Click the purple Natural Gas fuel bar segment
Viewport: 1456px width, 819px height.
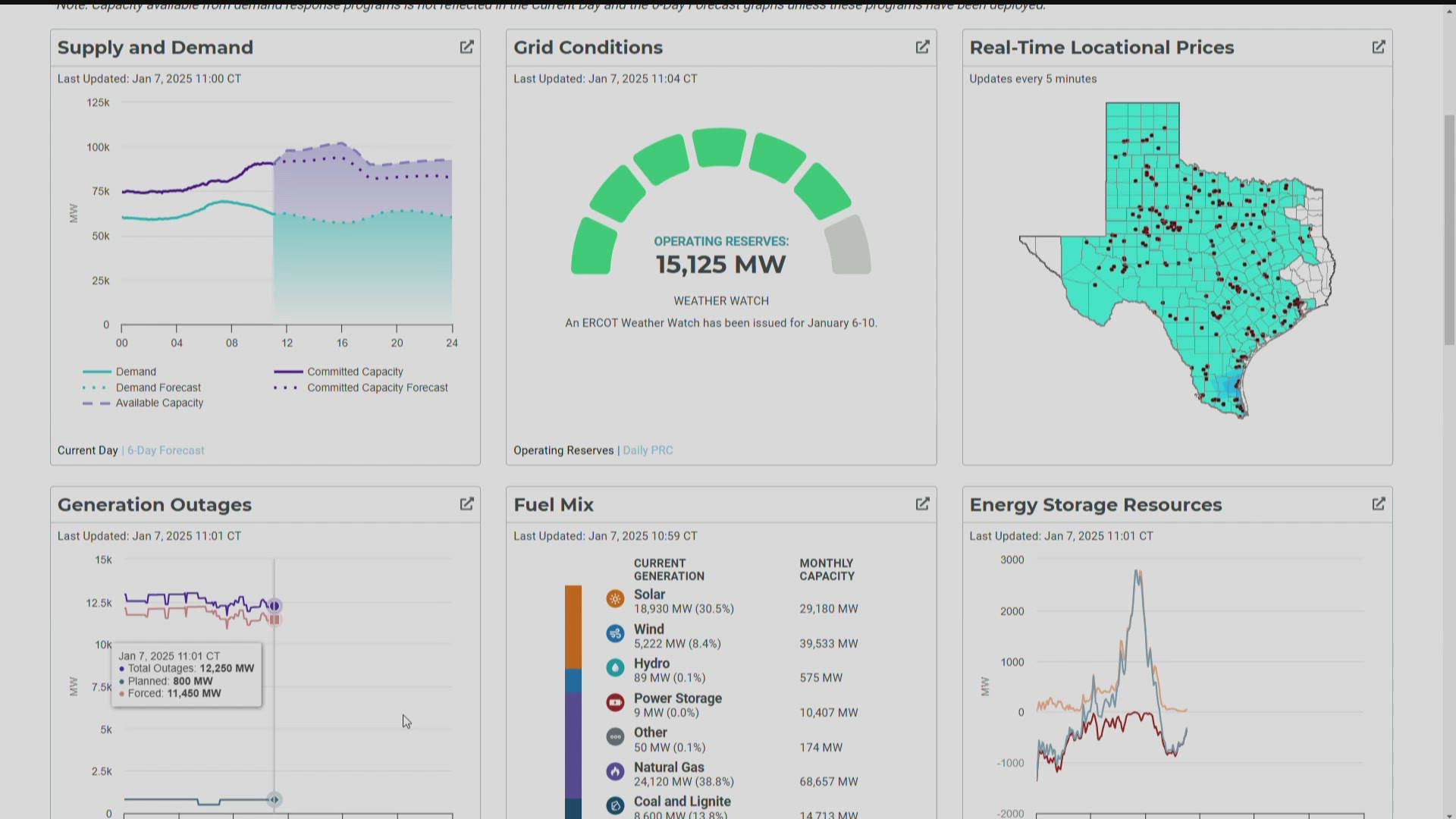click(x=573, y=745)
